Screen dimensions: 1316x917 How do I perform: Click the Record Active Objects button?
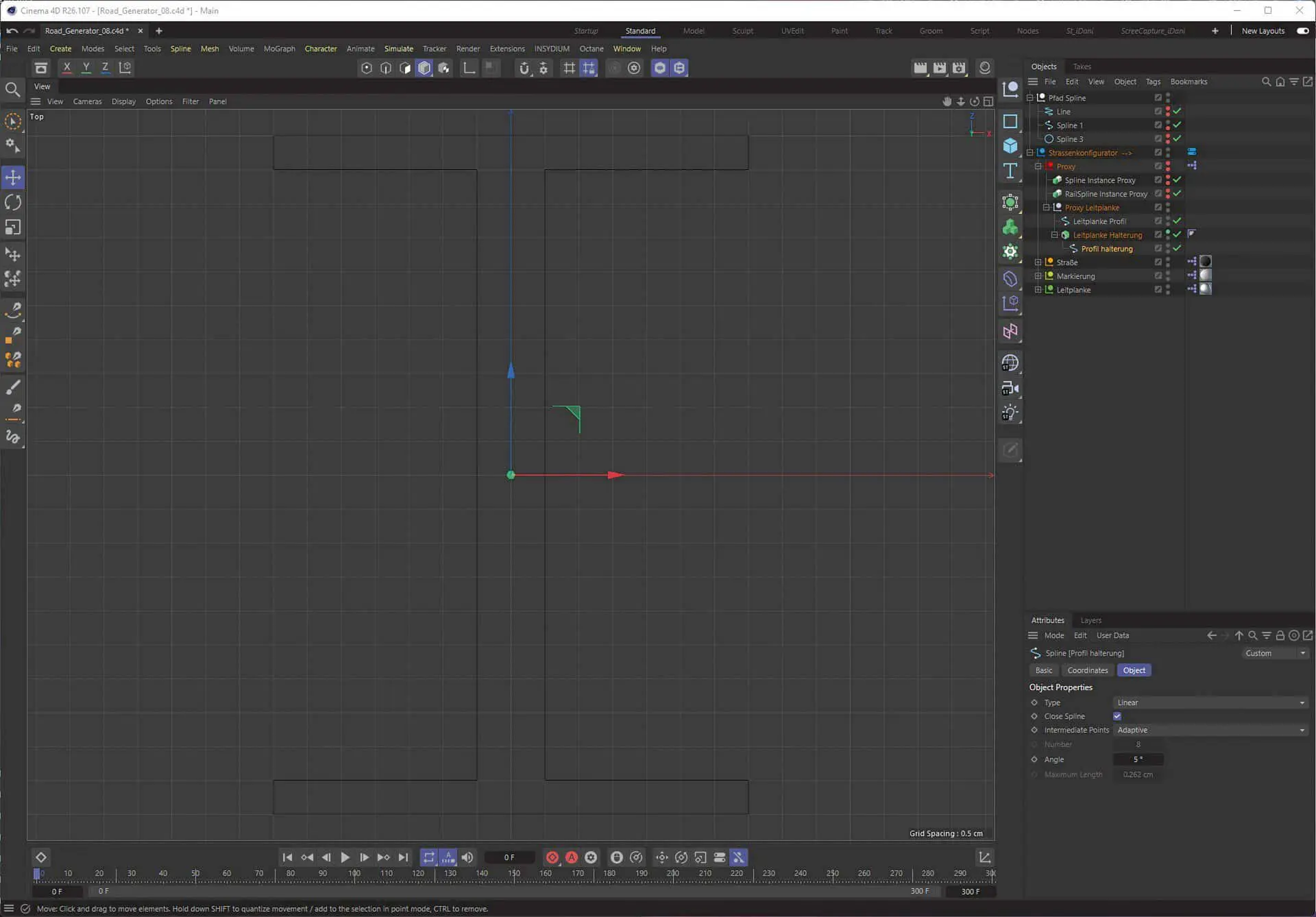(552, 857)
